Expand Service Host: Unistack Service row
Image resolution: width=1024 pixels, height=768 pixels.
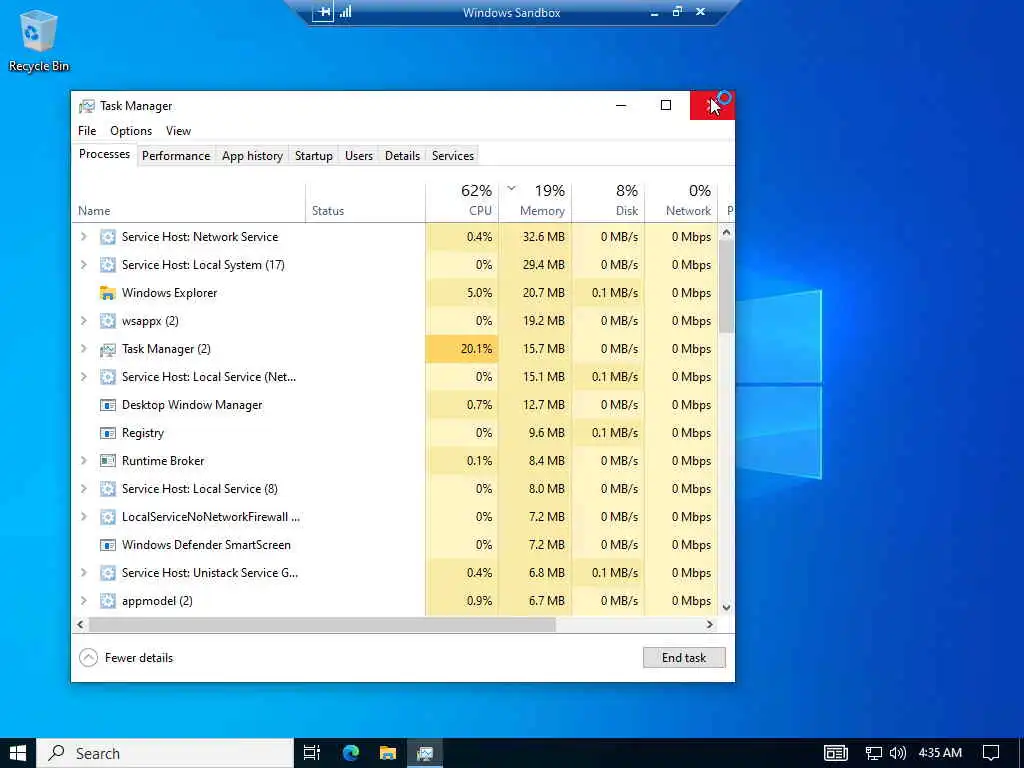click(84, 573)
